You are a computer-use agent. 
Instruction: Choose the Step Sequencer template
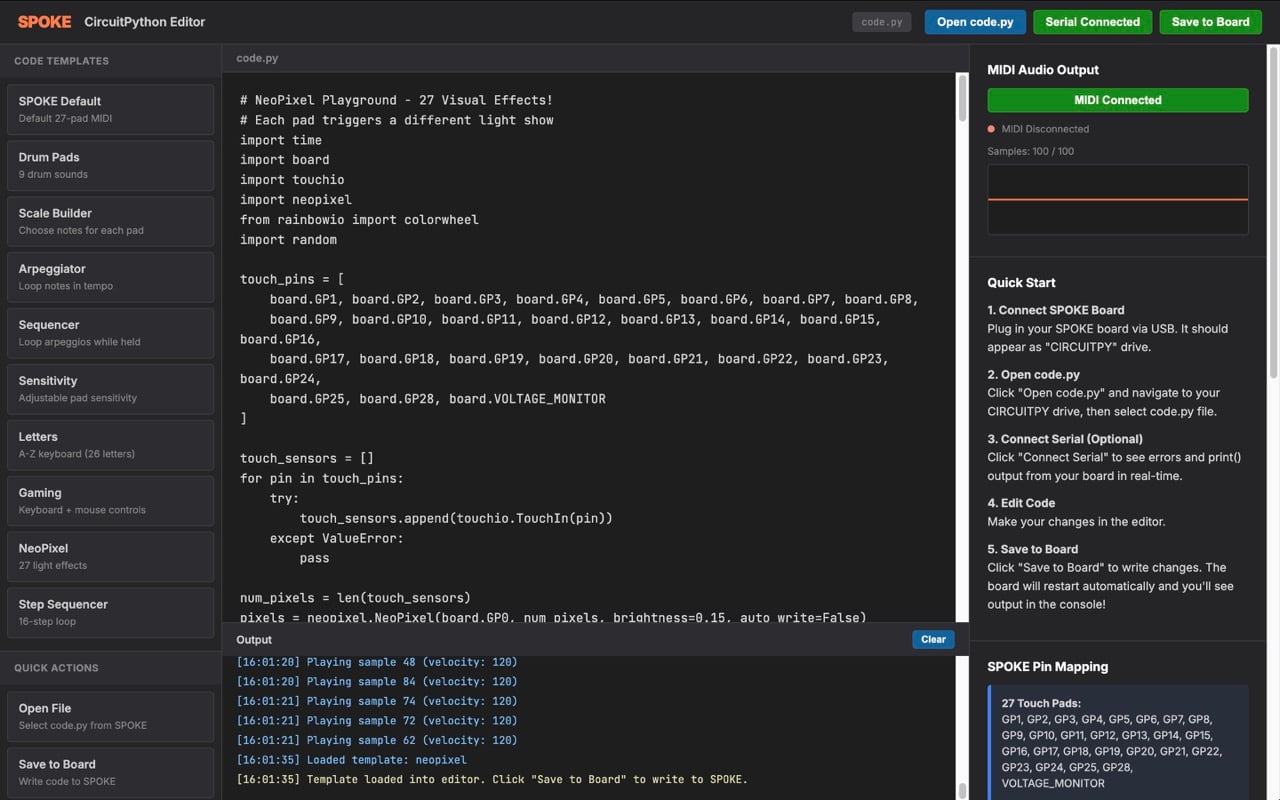[x=110, y=613]
